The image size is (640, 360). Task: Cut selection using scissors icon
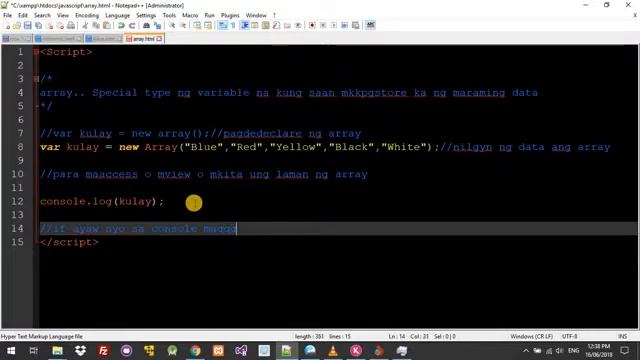[85, 25]
